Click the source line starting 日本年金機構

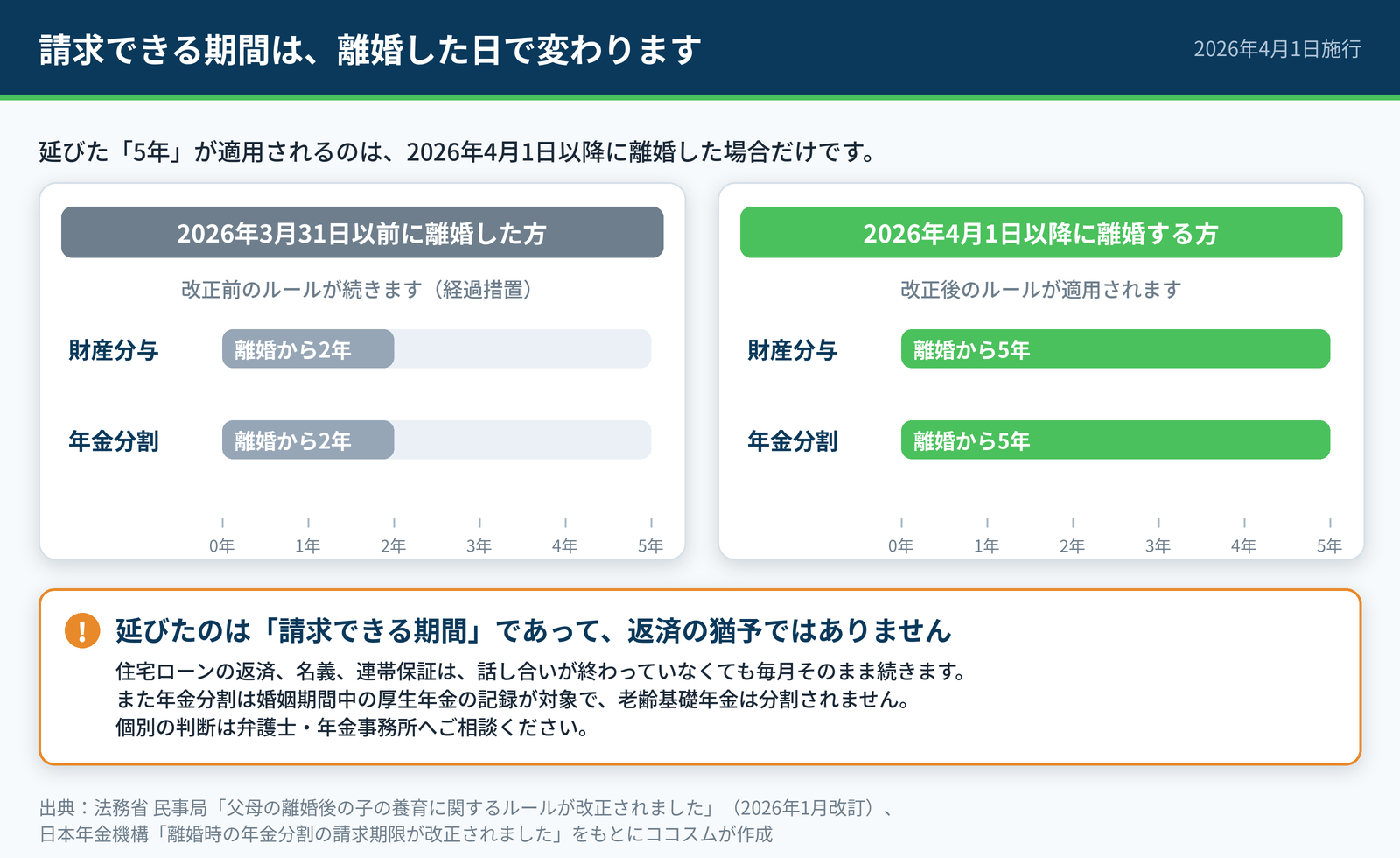(406, 833)
